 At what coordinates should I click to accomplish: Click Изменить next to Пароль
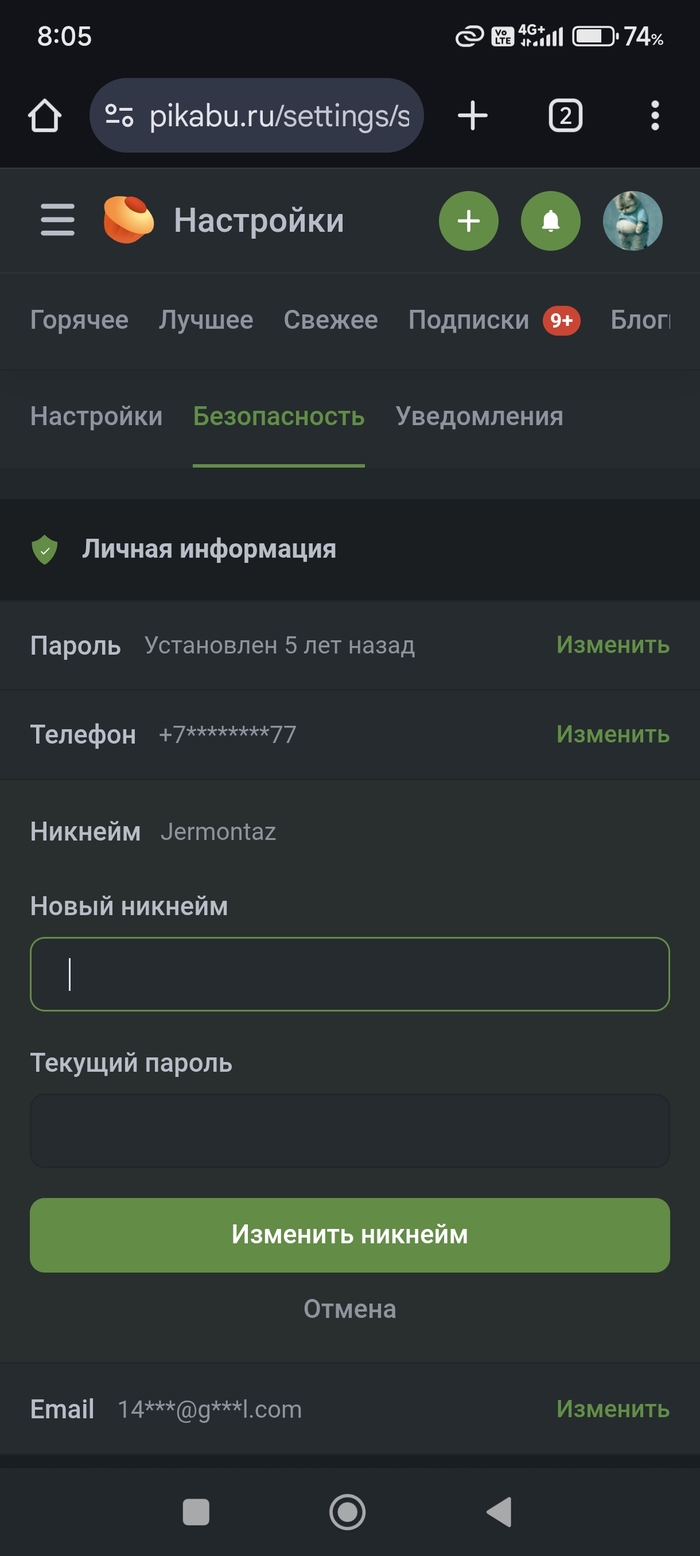612,645
